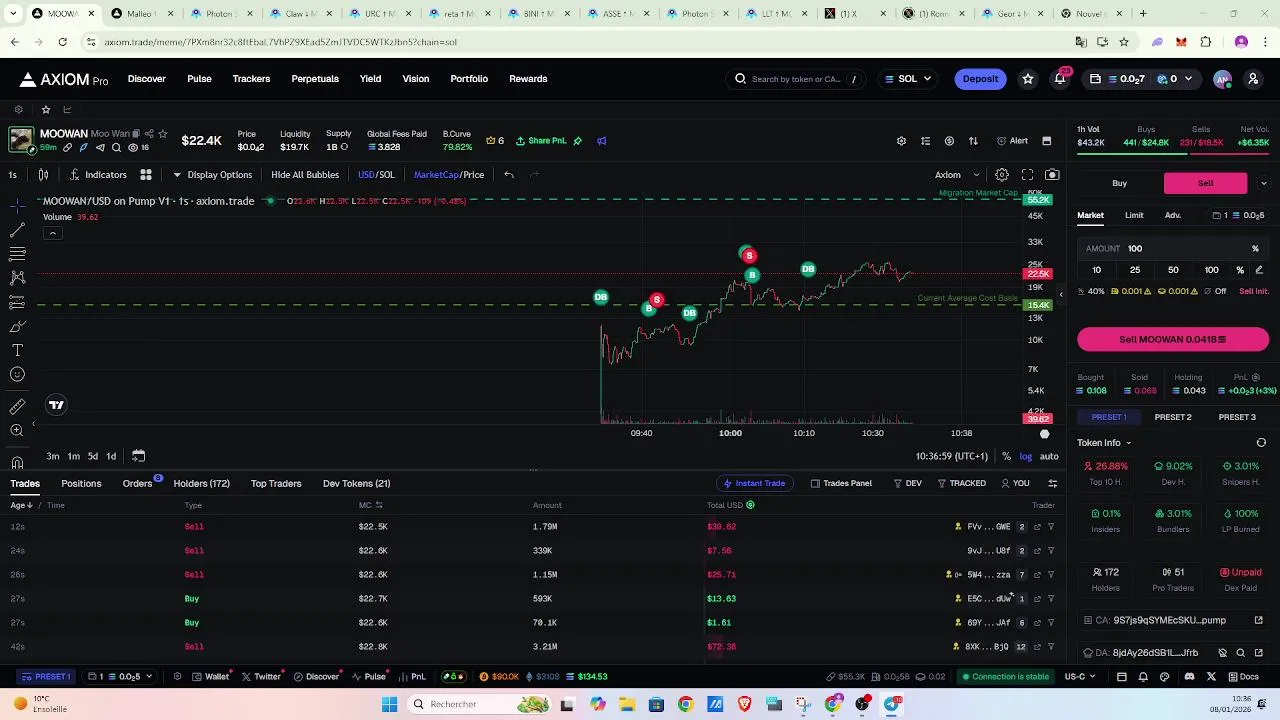
Task: Refresh Token Info panel
Action: [1261, 443]
